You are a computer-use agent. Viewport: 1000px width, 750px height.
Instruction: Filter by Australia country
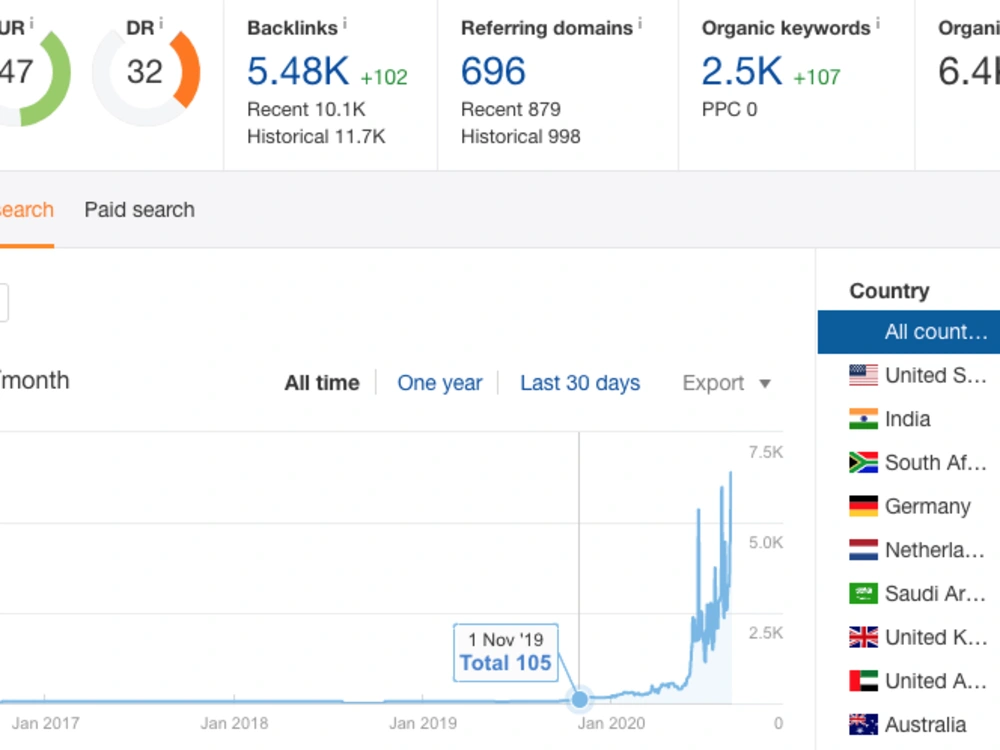point(909,724)
